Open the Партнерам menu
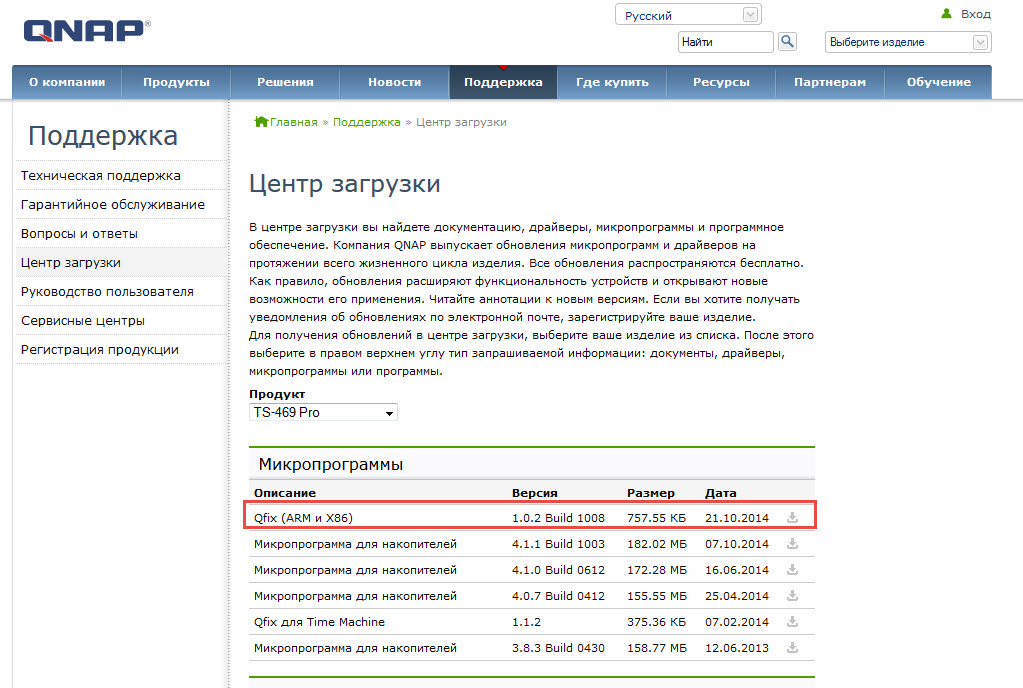 pos(830,82)
